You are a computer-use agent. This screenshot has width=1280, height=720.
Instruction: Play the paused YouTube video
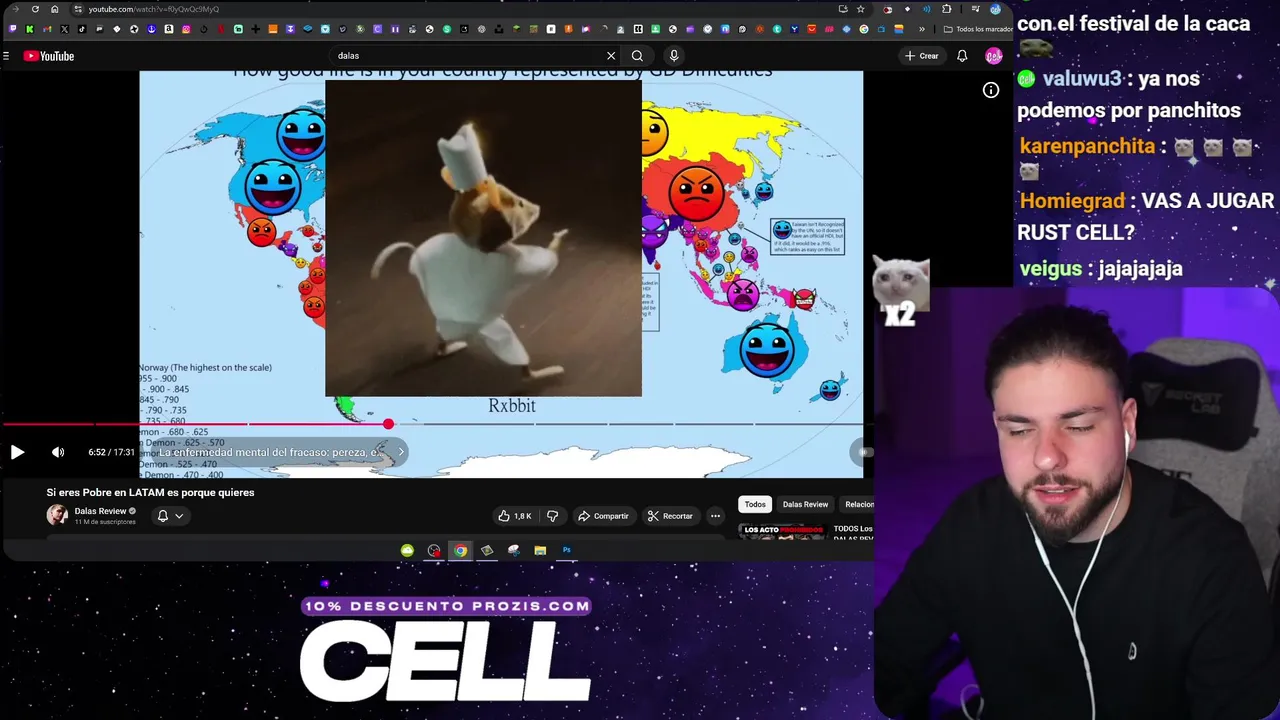(17, 452)
